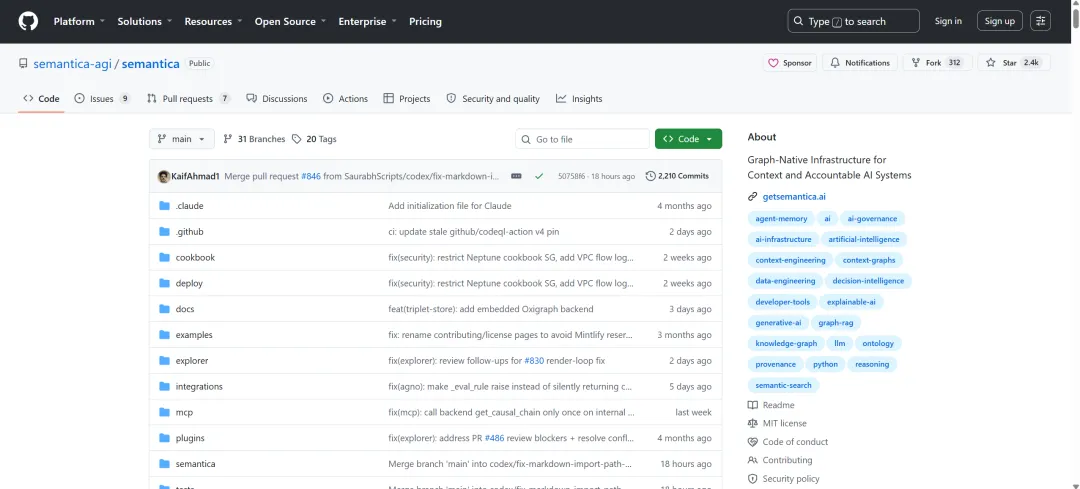
Task: Click the explorer folder icon
Action: (164, 361)
